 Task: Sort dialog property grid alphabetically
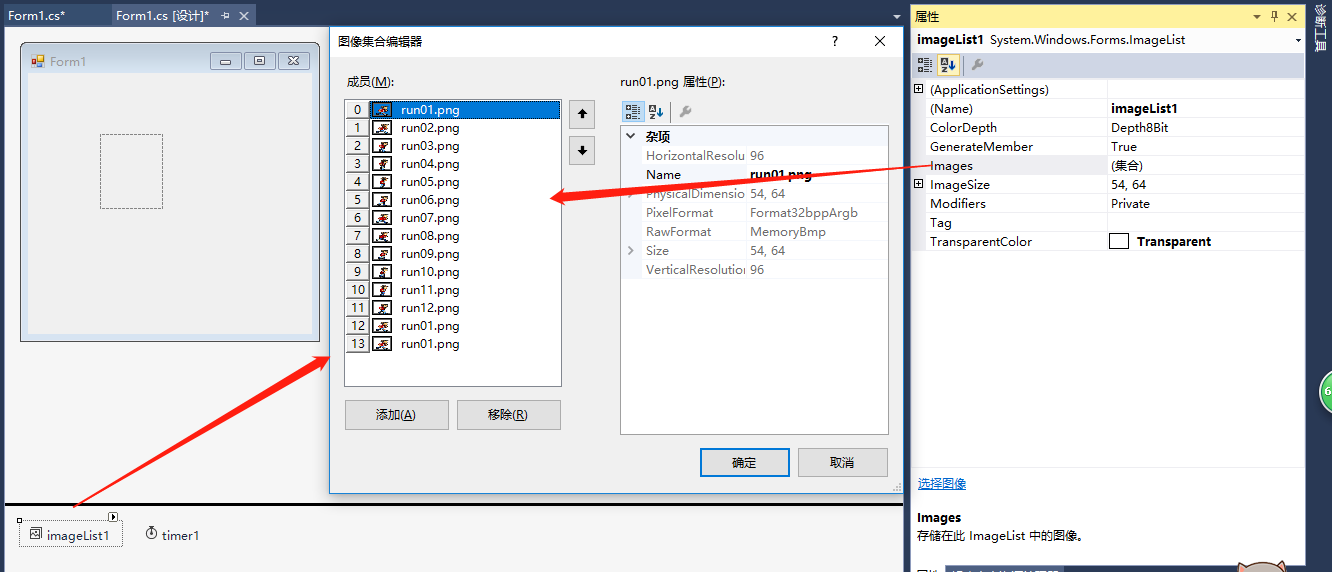(656, 111)
